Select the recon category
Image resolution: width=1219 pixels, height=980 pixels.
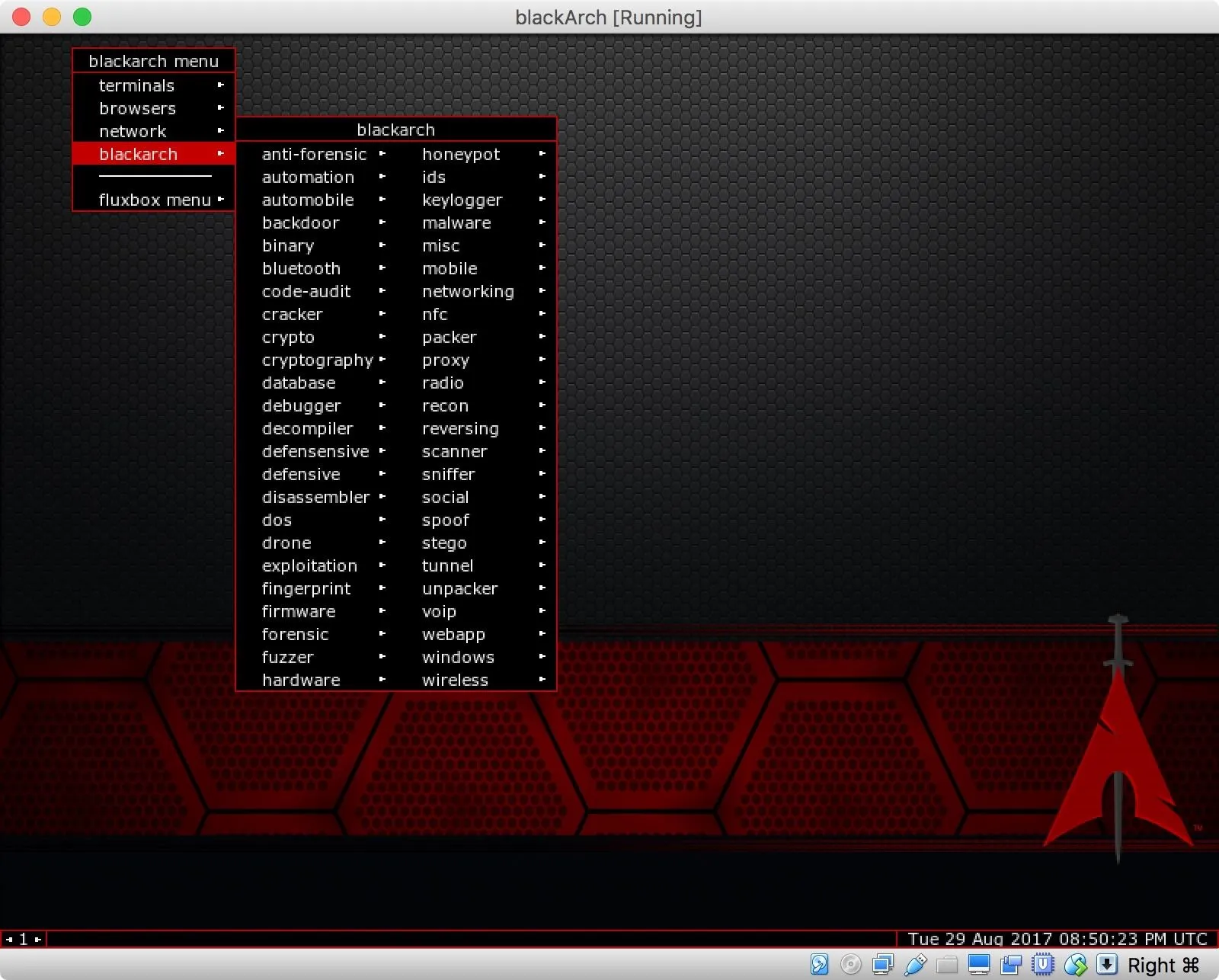click(x=476, y=405)
